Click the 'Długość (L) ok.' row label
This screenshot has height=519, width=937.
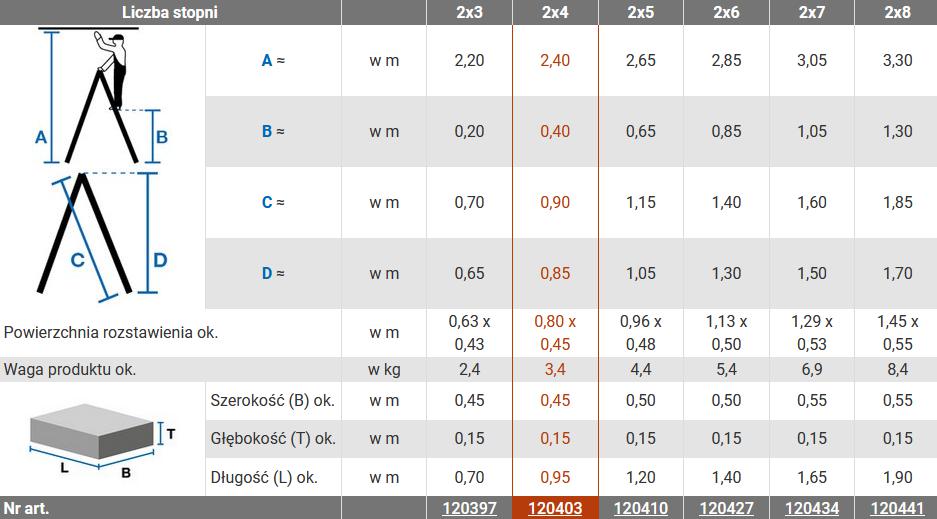pyautogui.click(x=272, y=476)
